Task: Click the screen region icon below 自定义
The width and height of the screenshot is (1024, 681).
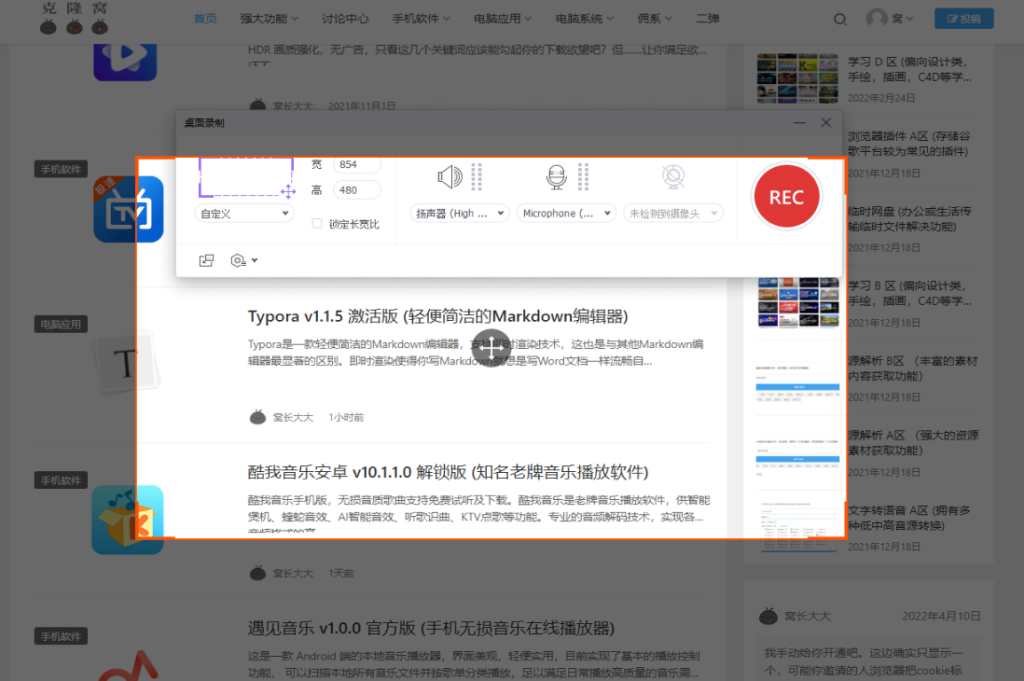Action: (206, 261)
